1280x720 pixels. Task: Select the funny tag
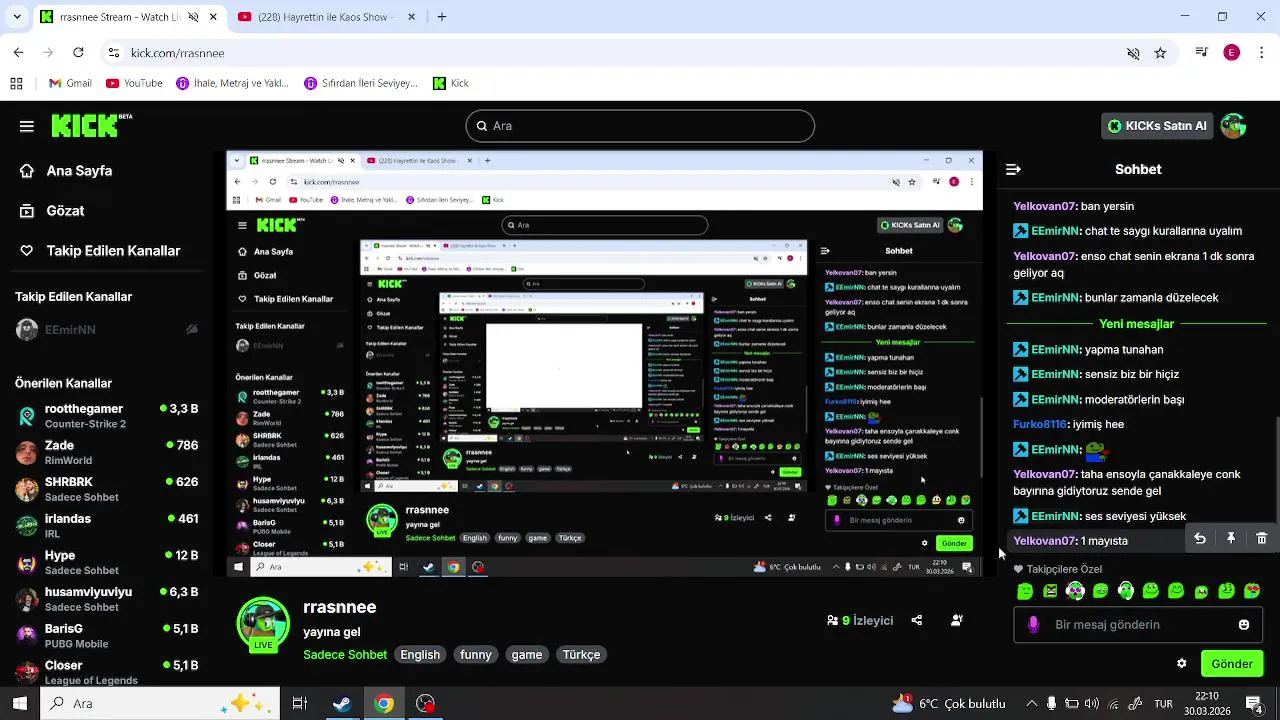[476, 655]
